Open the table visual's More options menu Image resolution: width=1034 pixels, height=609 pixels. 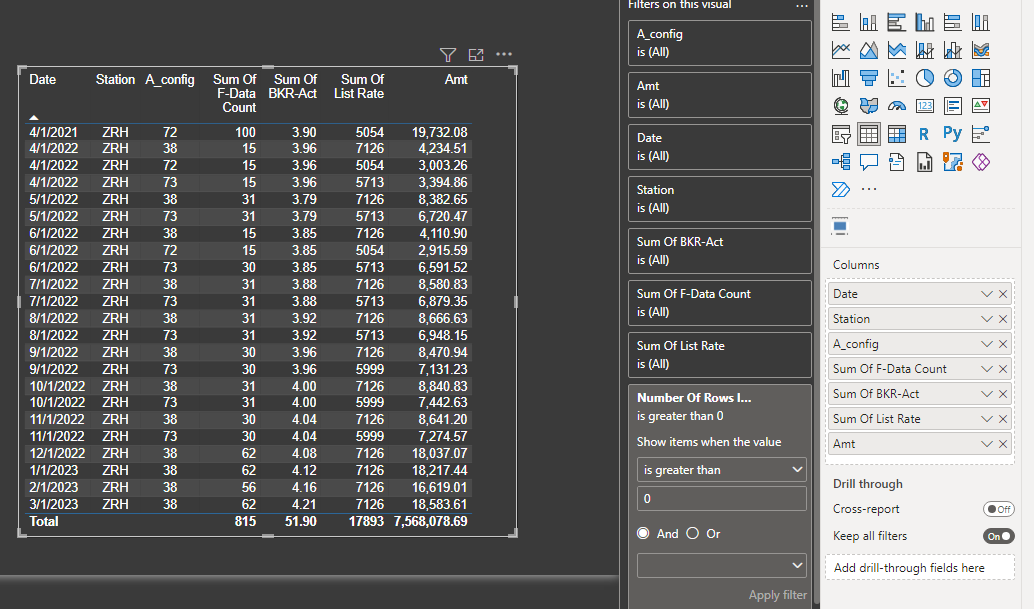pos(504,55)
